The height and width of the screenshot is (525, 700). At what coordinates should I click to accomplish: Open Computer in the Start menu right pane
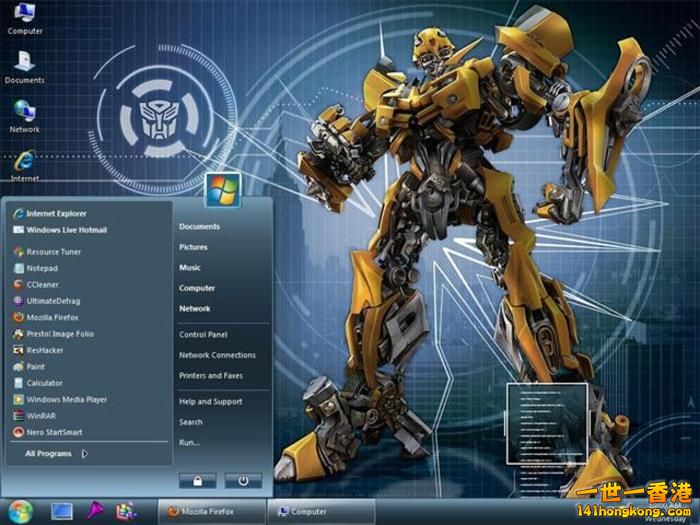point(197,288)
